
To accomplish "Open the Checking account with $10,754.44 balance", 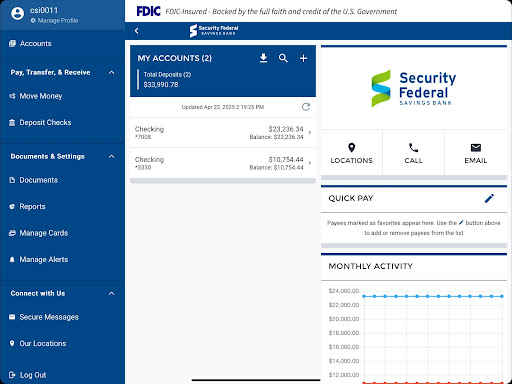I will [223, 163].
